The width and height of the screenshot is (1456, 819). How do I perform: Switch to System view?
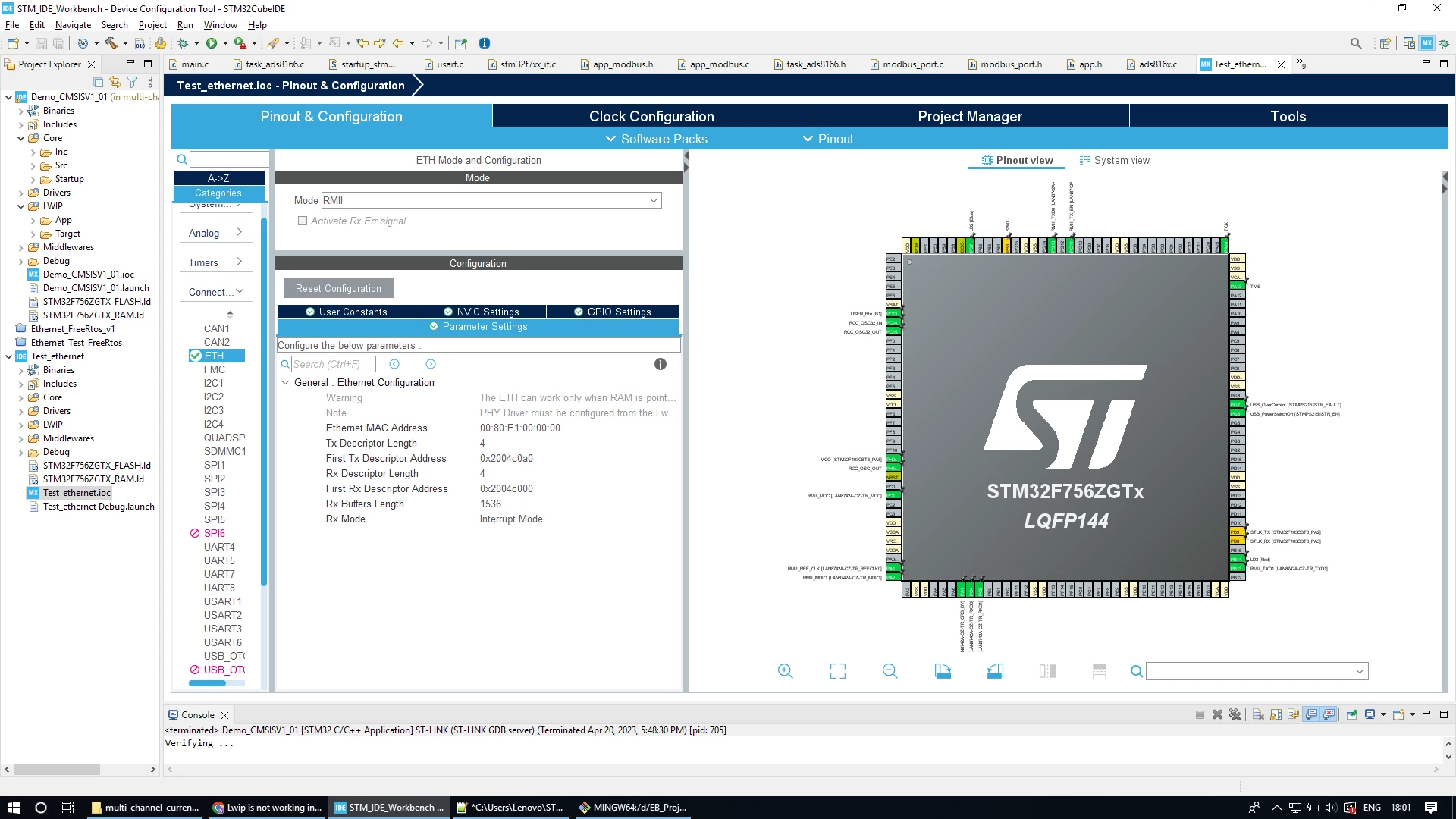click(1114, 160)
